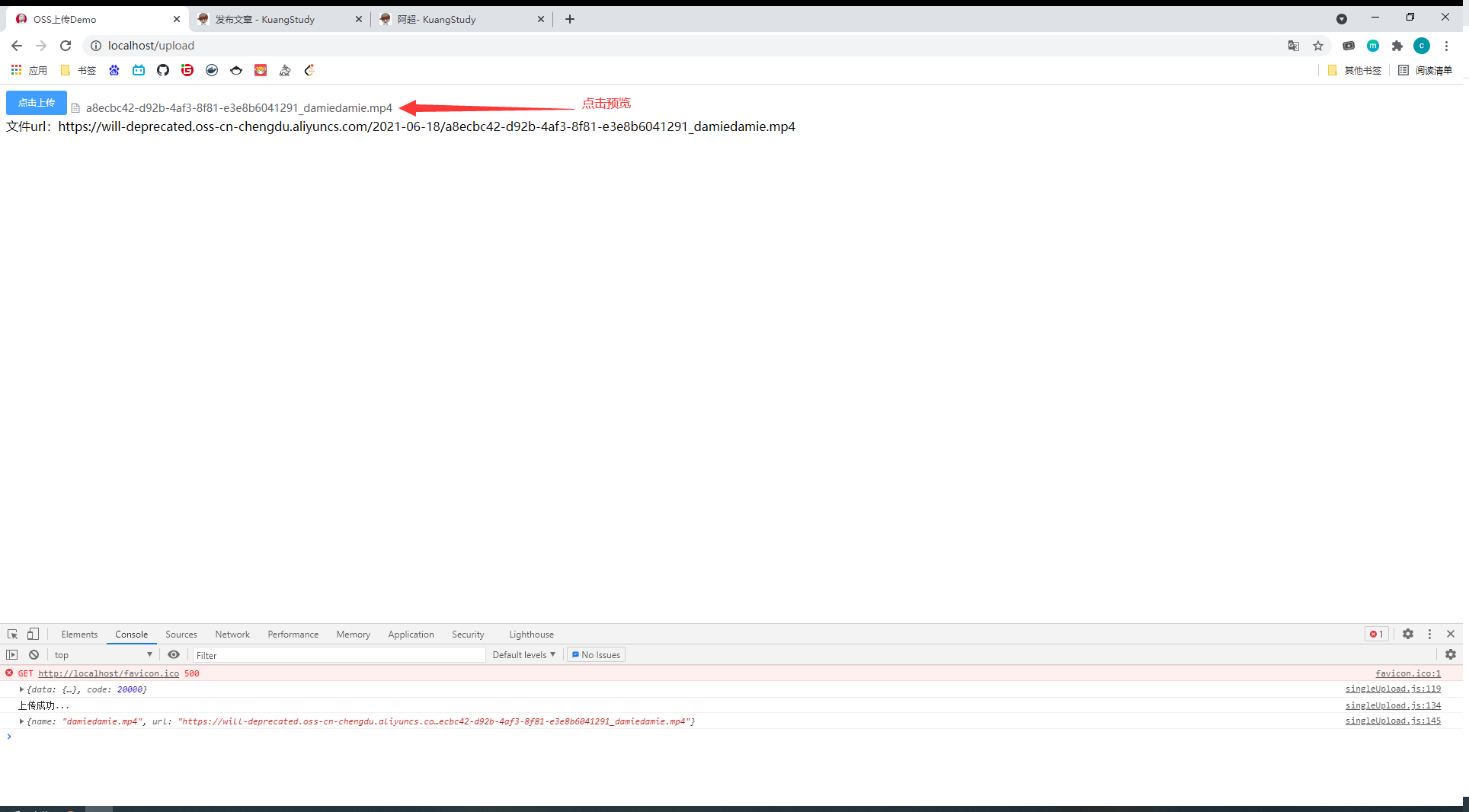Image resolution: width=1469 pixels, height=812 pixels.
Task: Open the Lighthouse panel
Action: tap(531, 634)
